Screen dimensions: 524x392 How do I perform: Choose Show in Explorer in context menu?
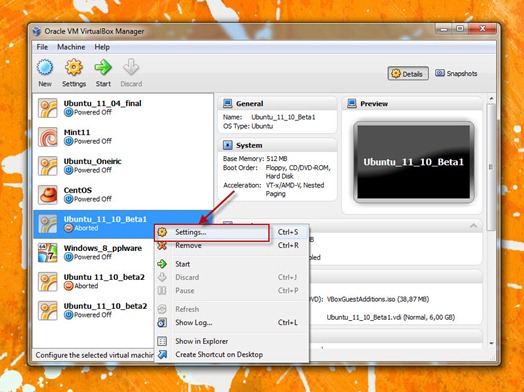(x=231, y=341)
